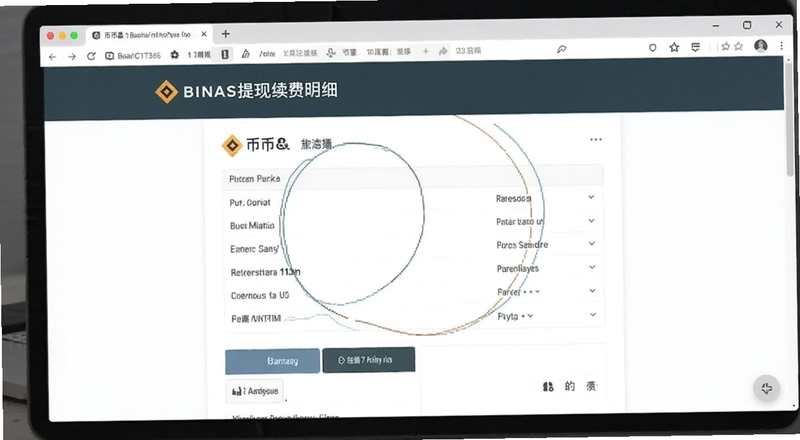Expand the Raresdon row chevron
This screenshot has height=440, width=800.
pos(591,197)
